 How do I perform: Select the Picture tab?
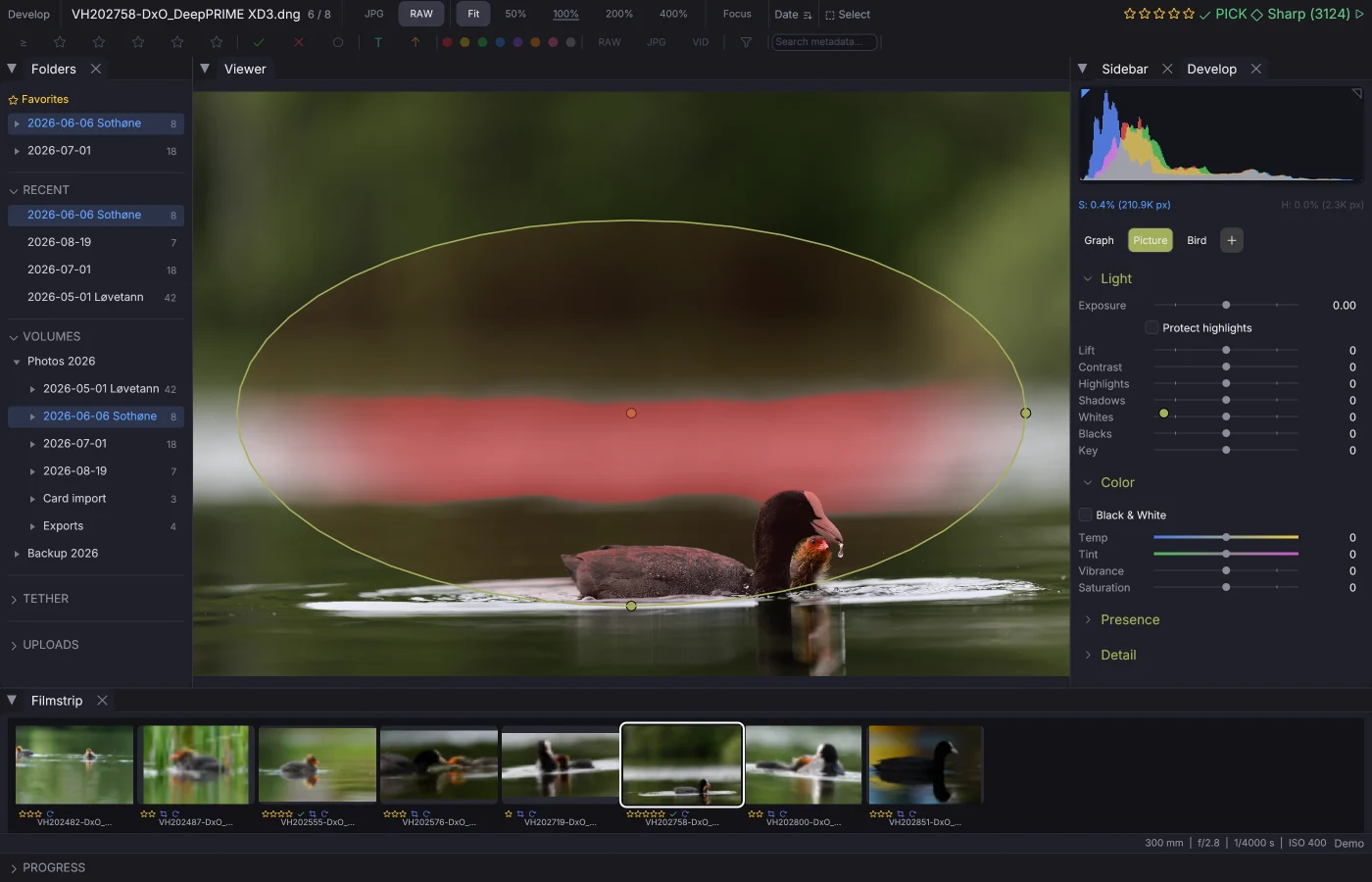coord(1151,240)
